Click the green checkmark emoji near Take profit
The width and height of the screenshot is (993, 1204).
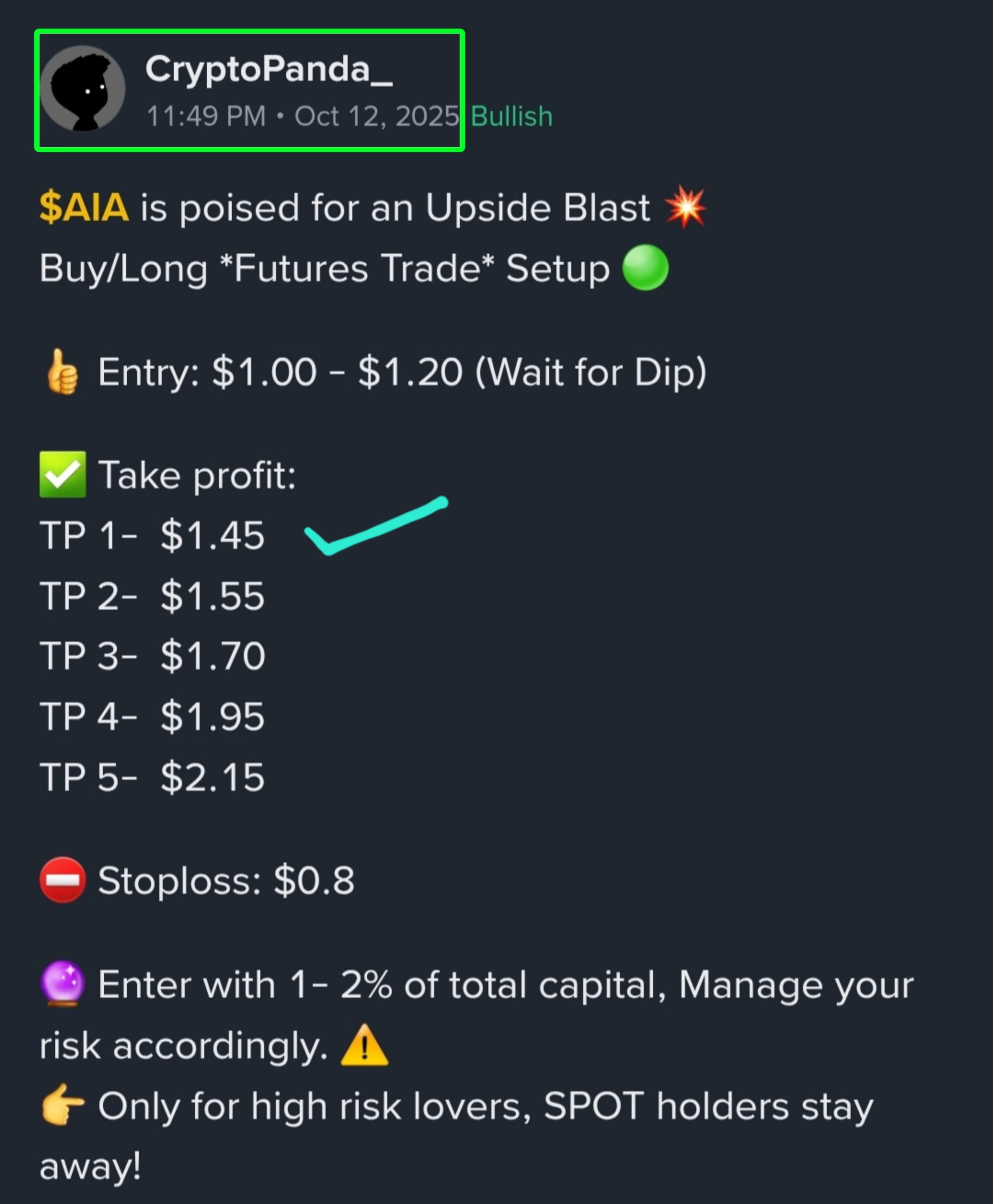click(x=63, y=474)
